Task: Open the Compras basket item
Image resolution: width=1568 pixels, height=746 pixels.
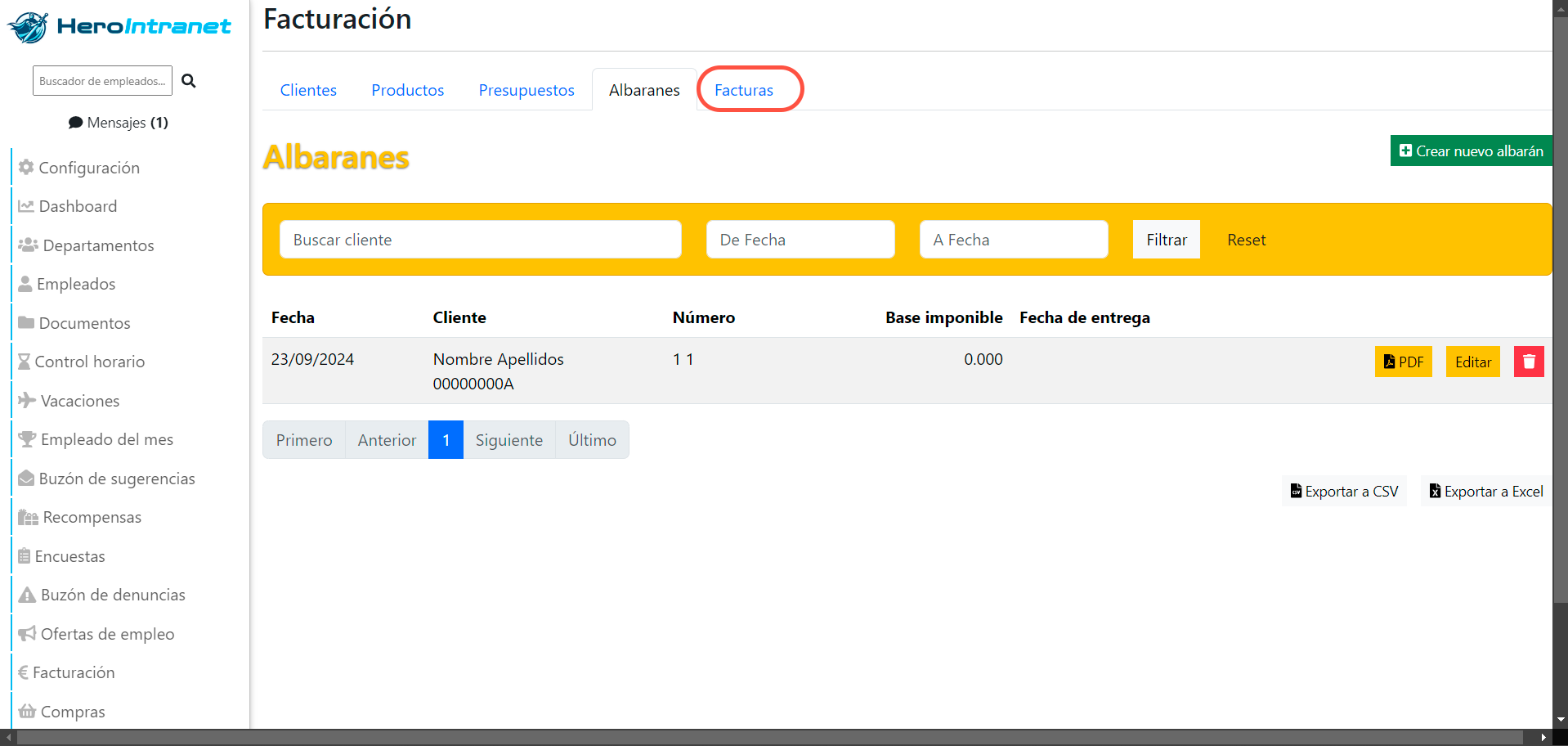Action: [x=61, y=712]
